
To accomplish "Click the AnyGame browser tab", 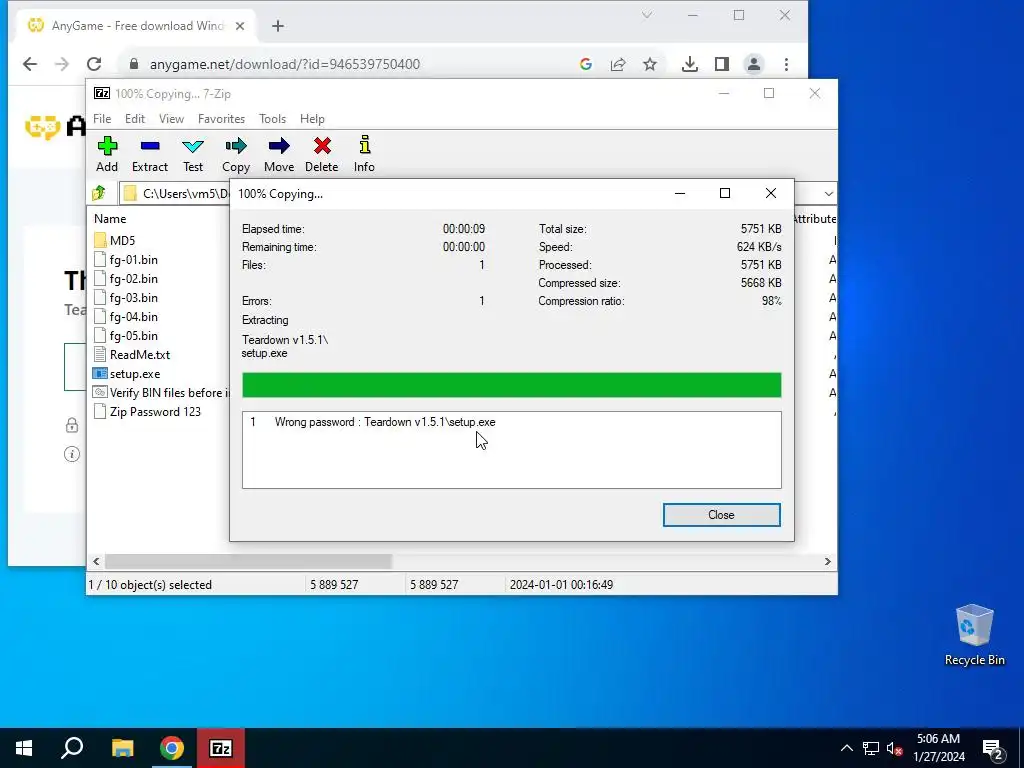I will [x=136, y=26].
